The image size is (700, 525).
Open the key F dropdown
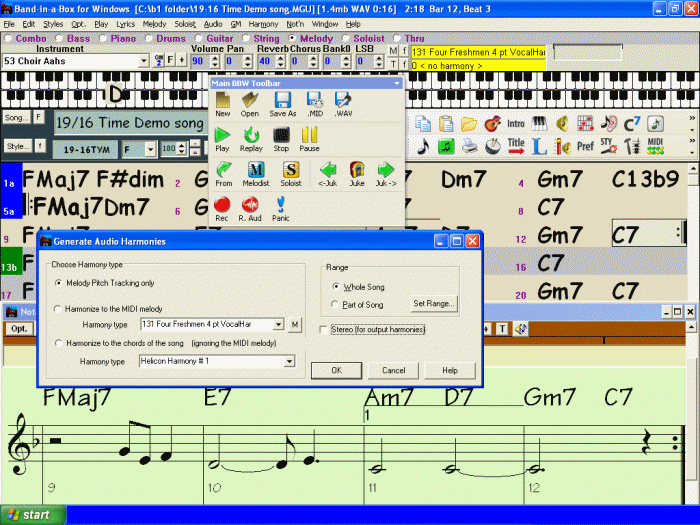tap(150, 150)
